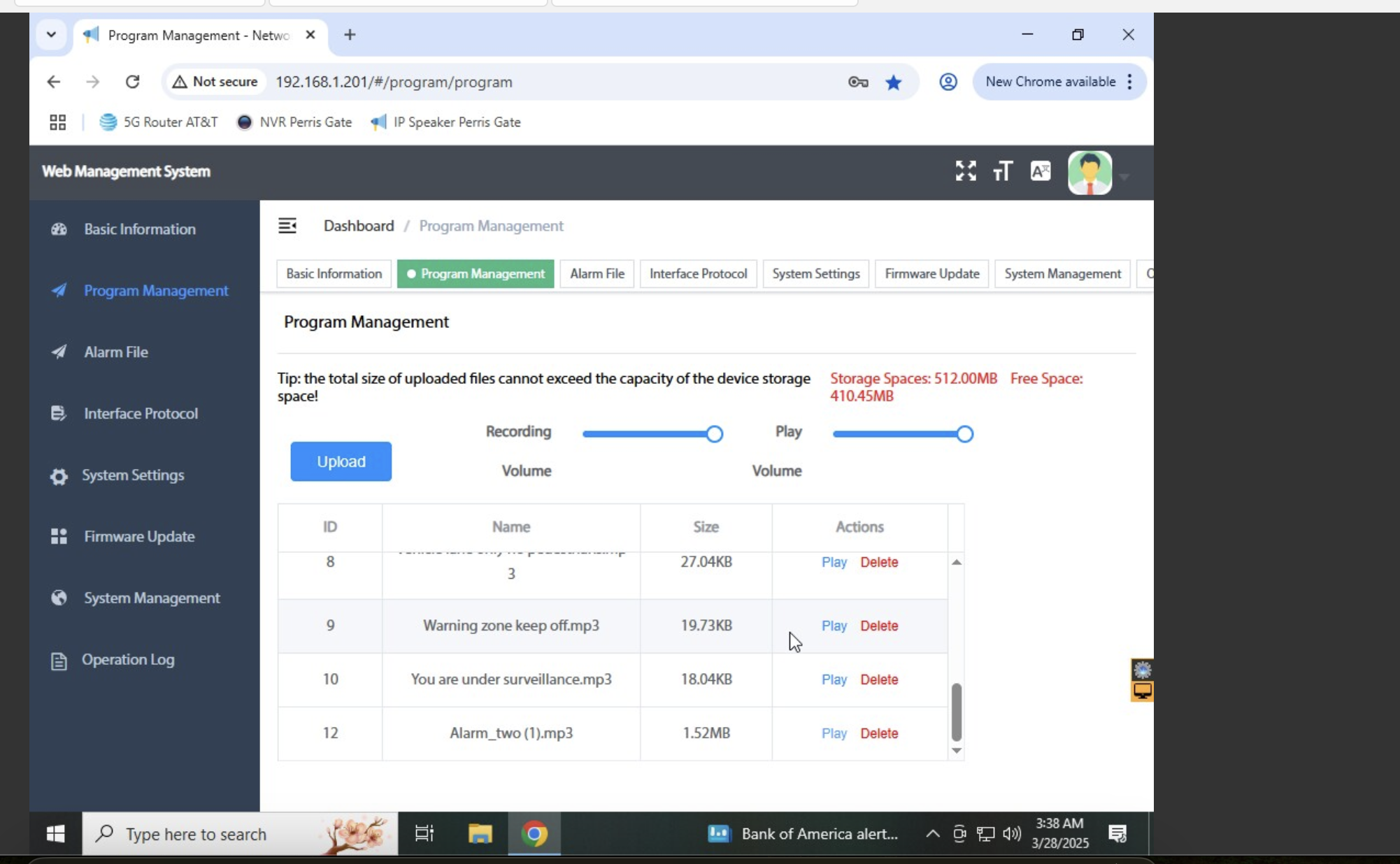Click the fullscreen icon in header

[x=966, y=171]
